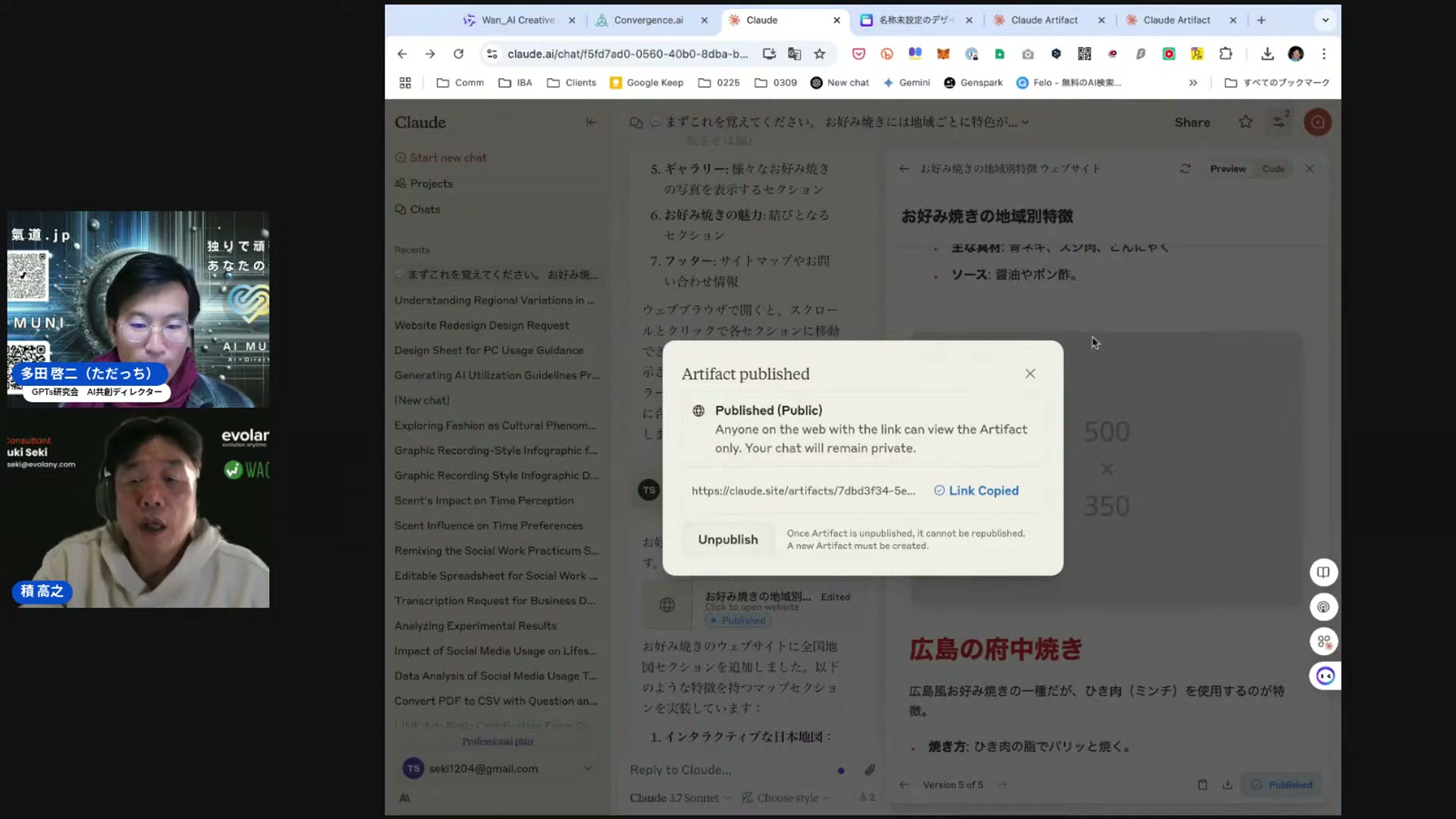Open chat 'Transcription Request for Business D...'
This screenshot has height=819, width=1456.
(x=494, y=601)
